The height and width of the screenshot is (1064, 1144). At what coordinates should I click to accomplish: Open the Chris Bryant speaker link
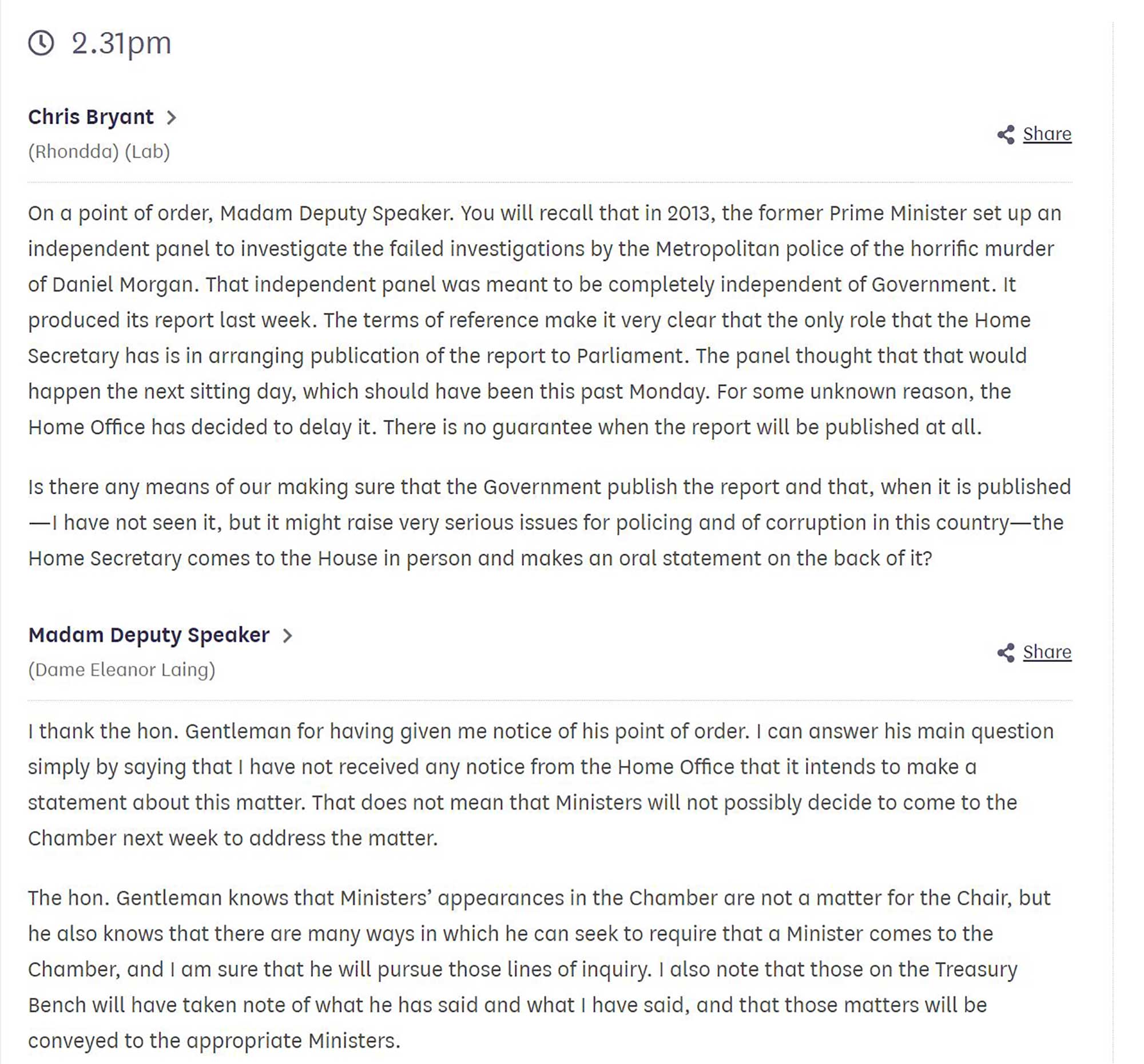90,117
